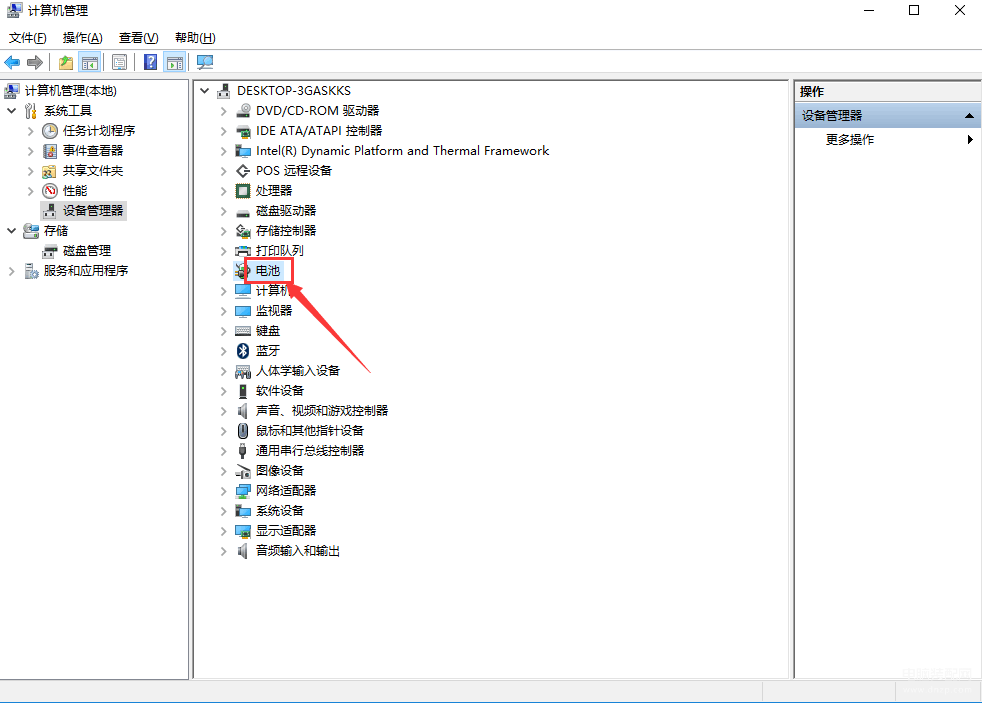Click the Forward arrow toolbar icon
Image resolution: width=982 pixels, height=703 pixels.
[x=35, y=62]
